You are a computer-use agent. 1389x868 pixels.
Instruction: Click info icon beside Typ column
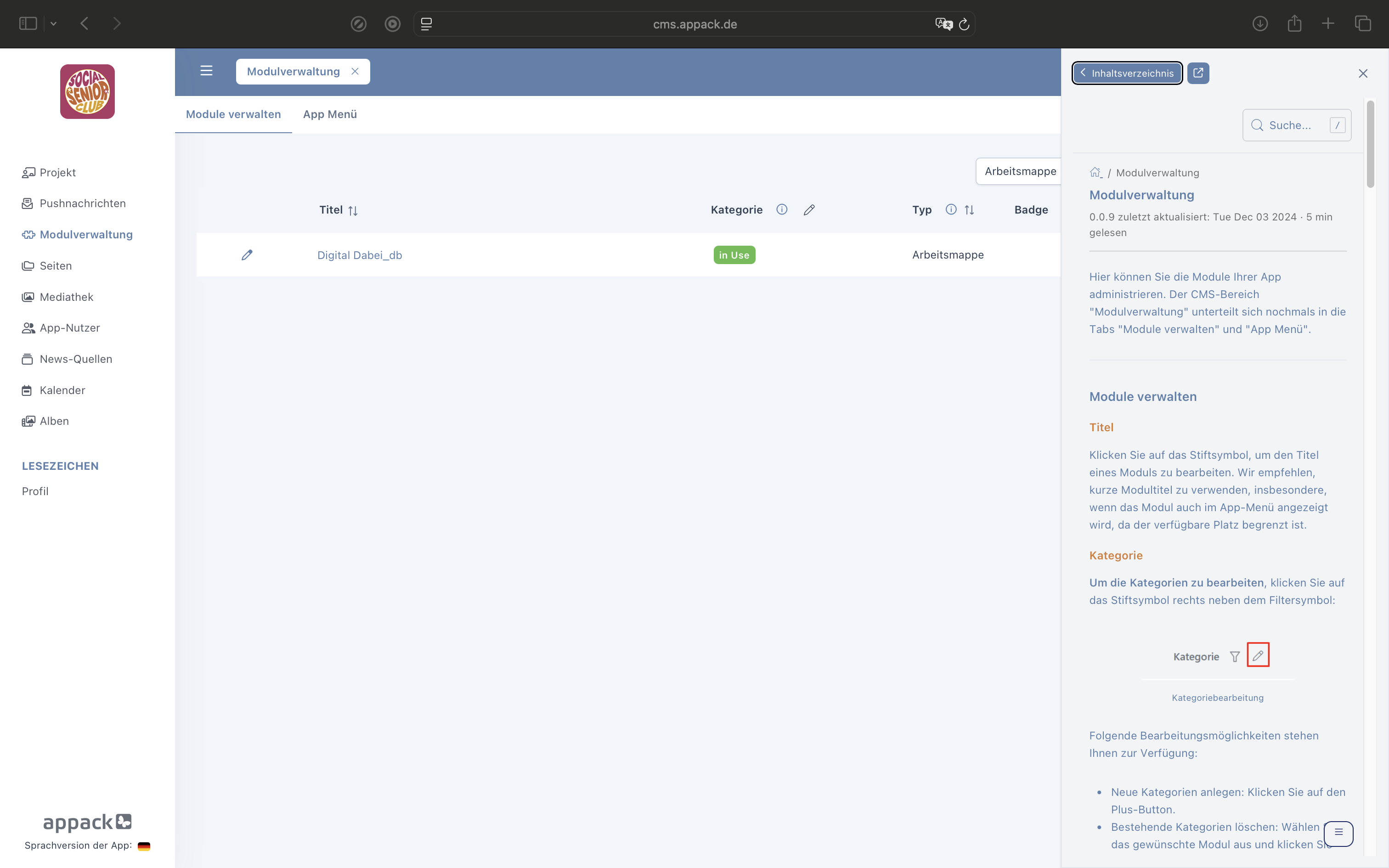click(x=951, y=209)
